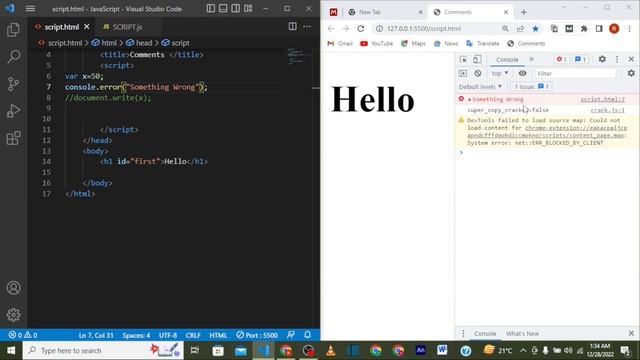Customize layout icon in VS Code title bar
The width and height of the screenshot is (640, 360).
[248, 9]
